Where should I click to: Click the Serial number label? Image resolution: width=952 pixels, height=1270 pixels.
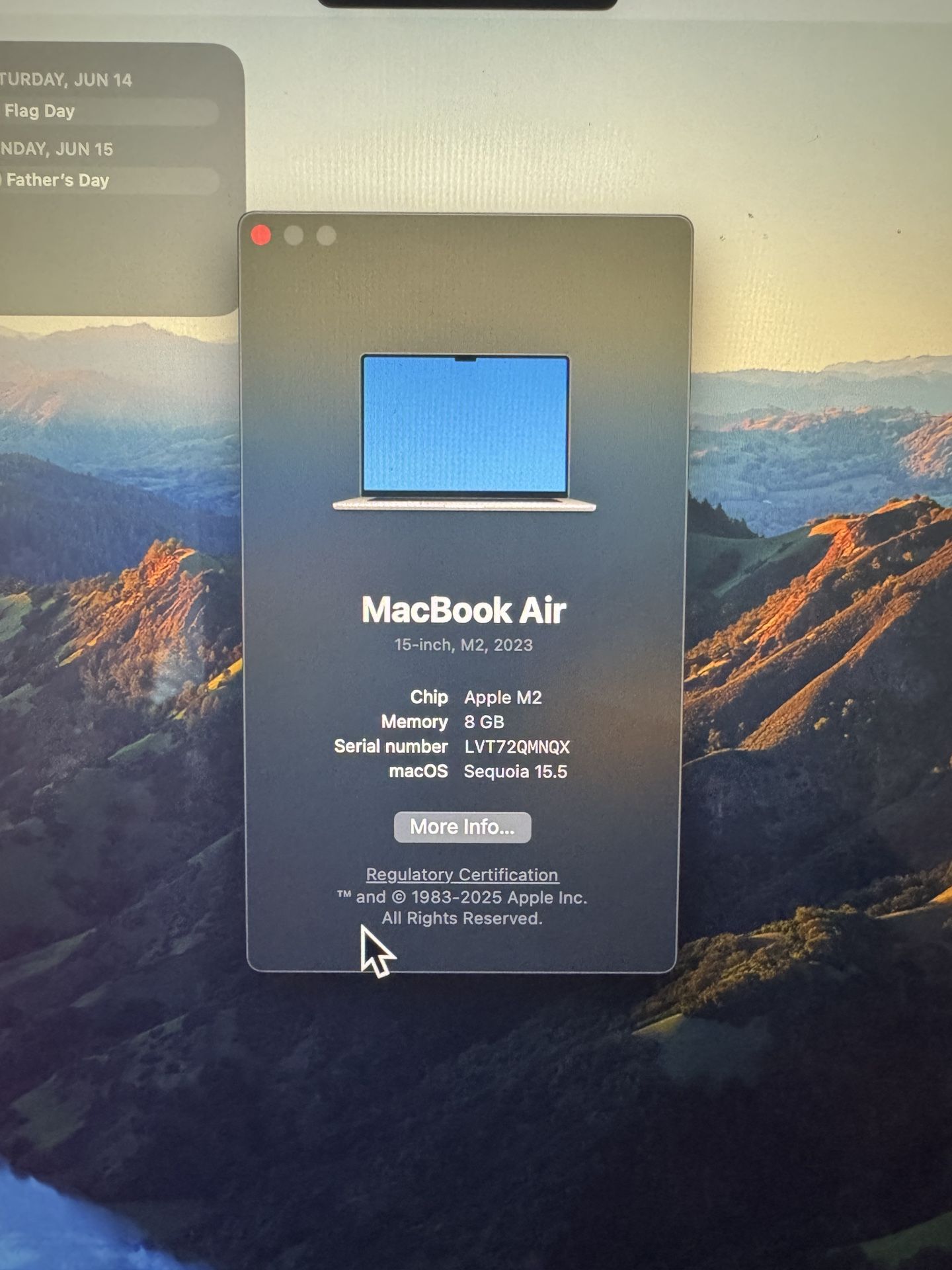click(x=391, y=746)
